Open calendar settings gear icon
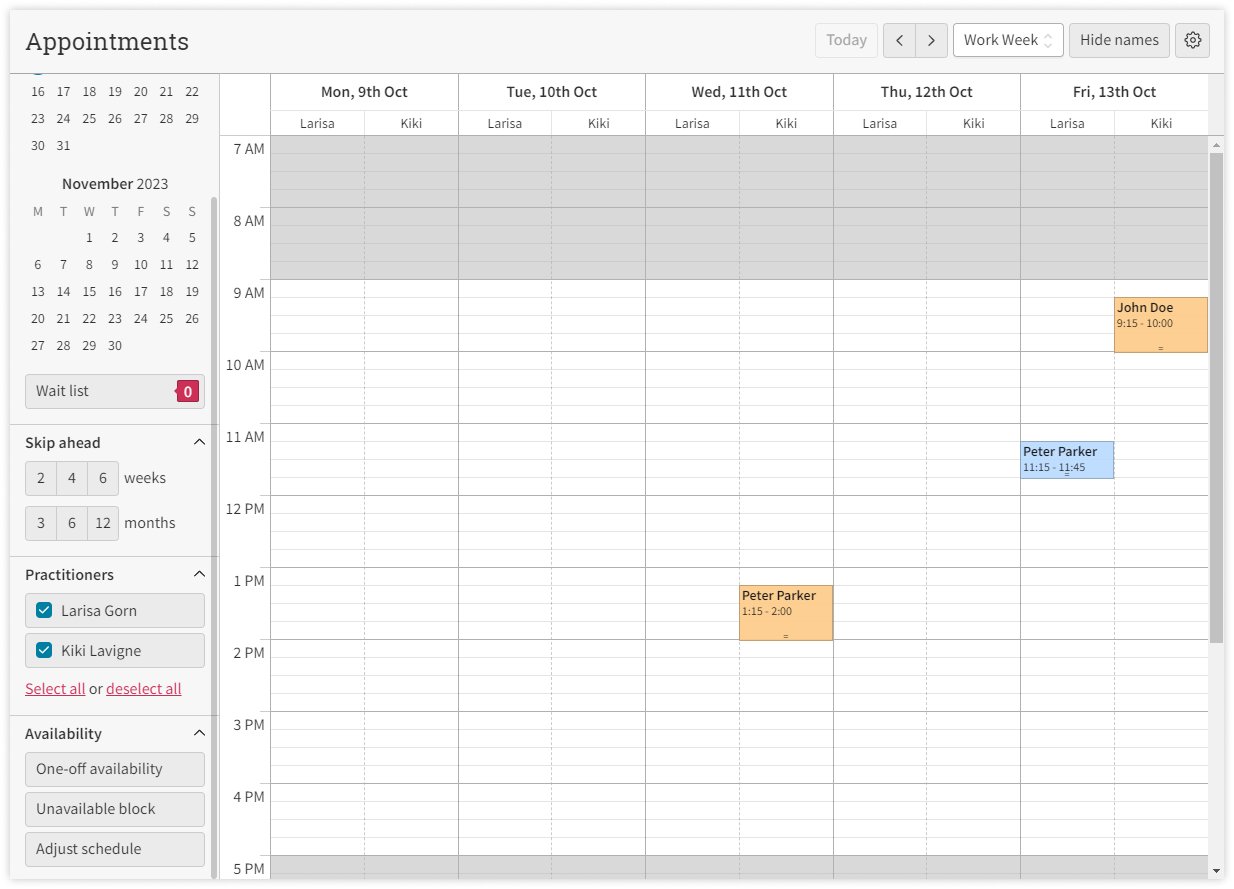1234x889 pixels. tap(1192, 40)
